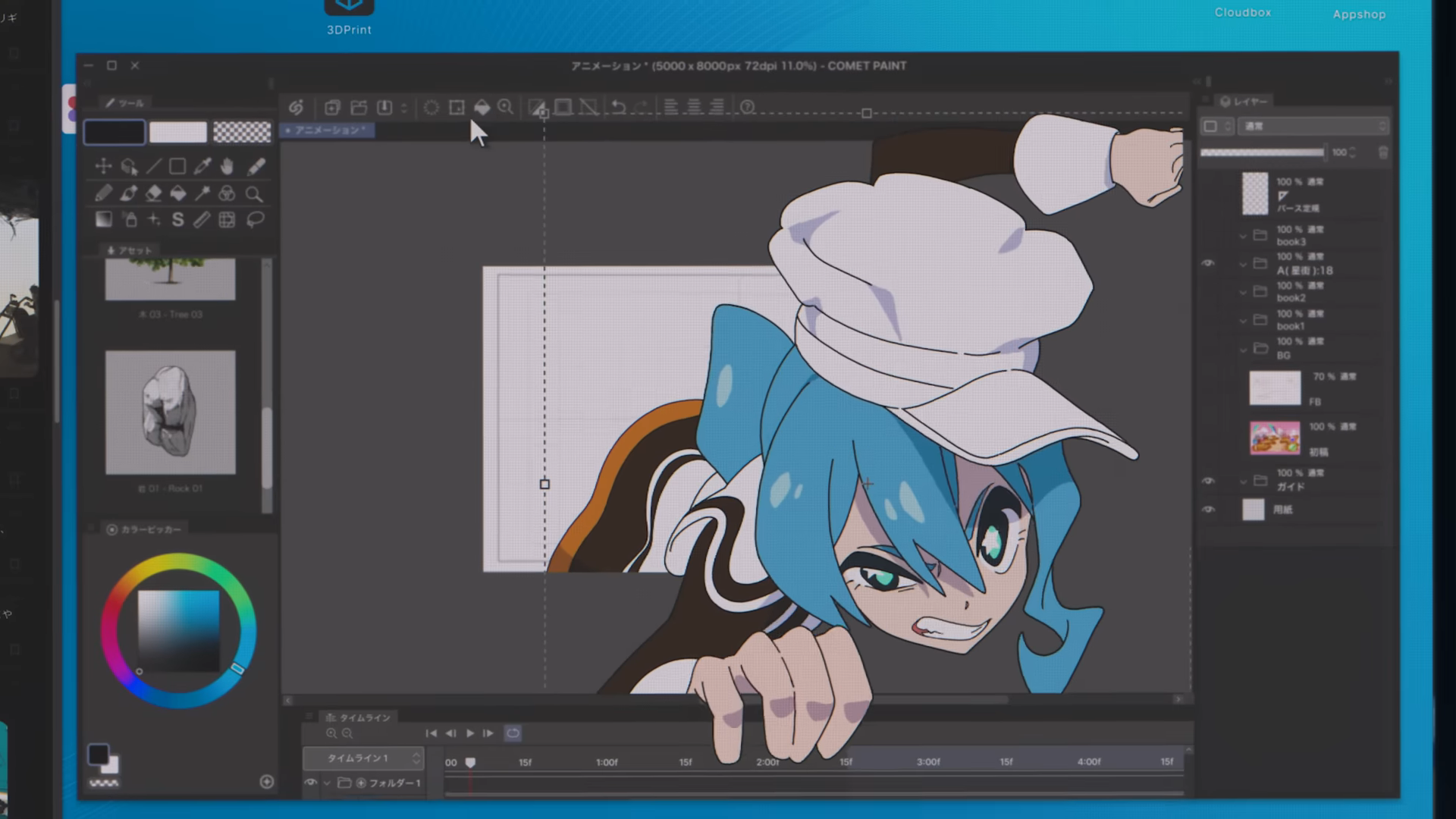This screenshot has height=819, width=1456.
Task: Hide the A(星街):18 folder layer
Action: click(1208, 263)
